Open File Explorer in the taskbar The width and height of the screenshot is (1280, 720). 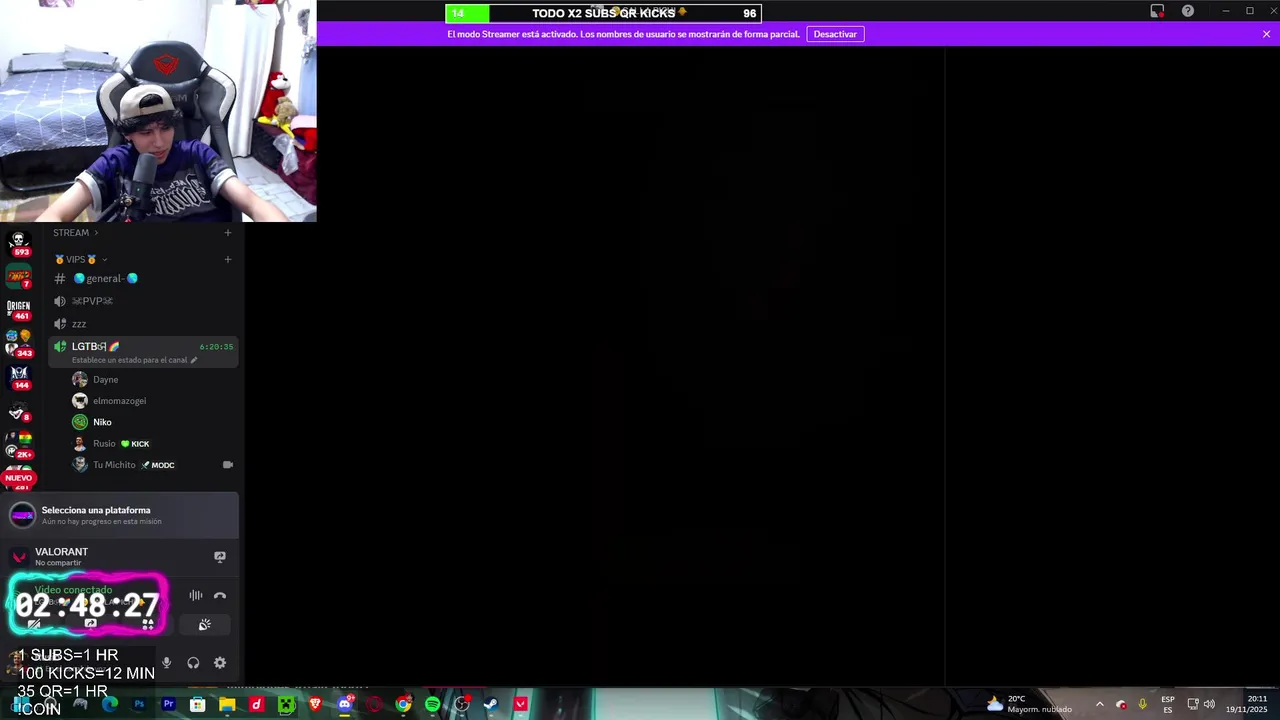tap(227, 704)
